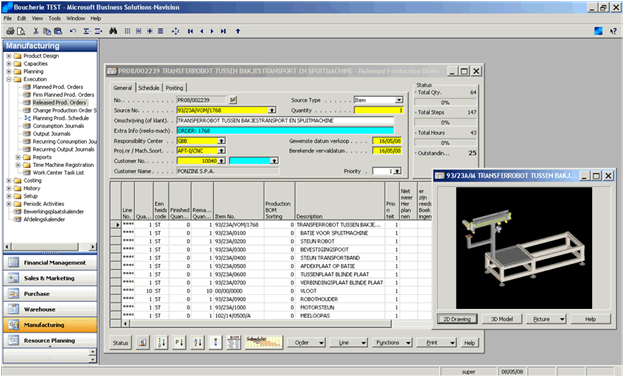Viewport: 625px width, 377px height.
Task: Open Print Preview from the toolbar
Action: pyautogui.click(x=21, y=31)
